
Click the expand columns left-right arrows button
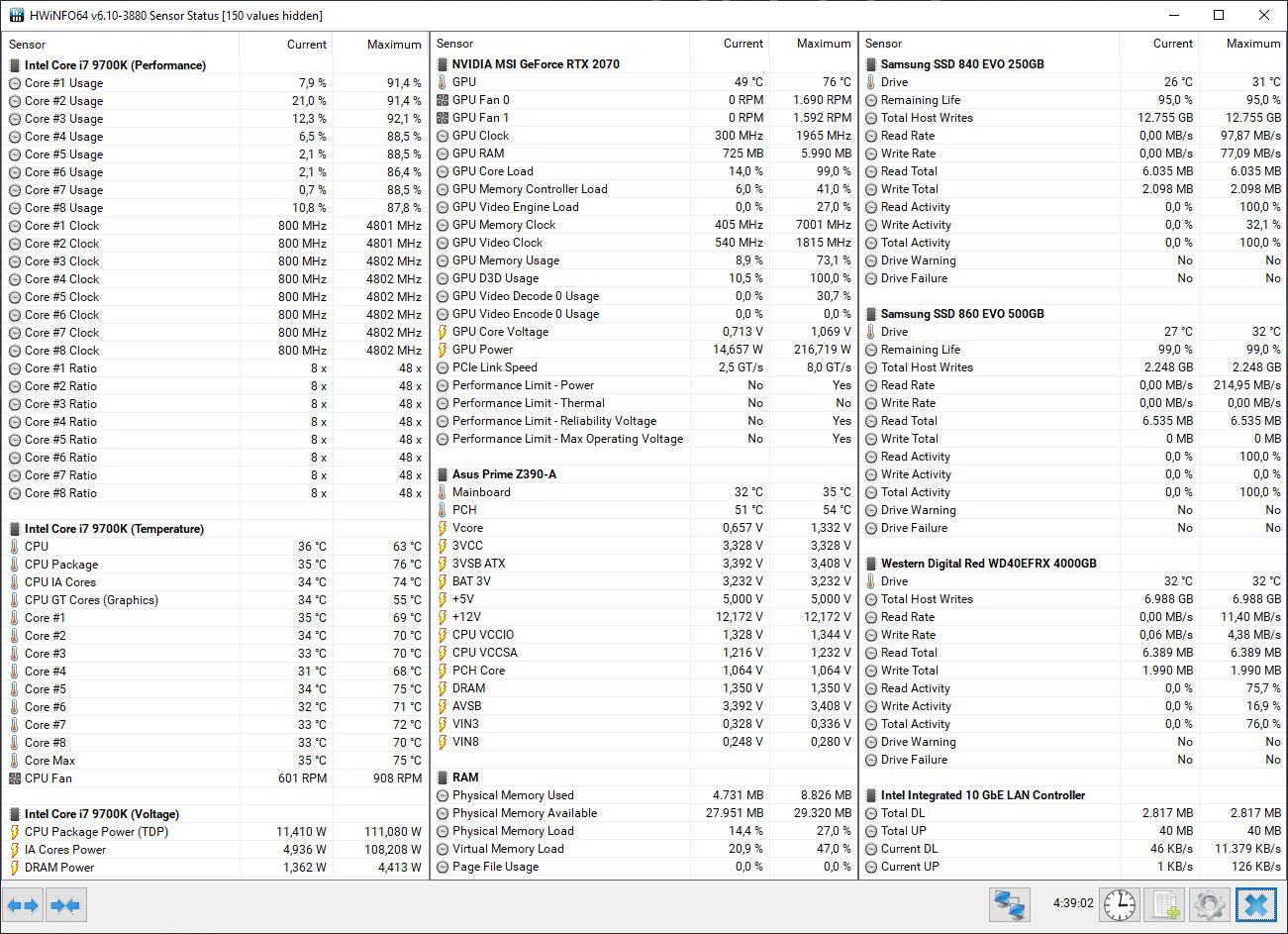pyautogui.click(x=23, y=905)
